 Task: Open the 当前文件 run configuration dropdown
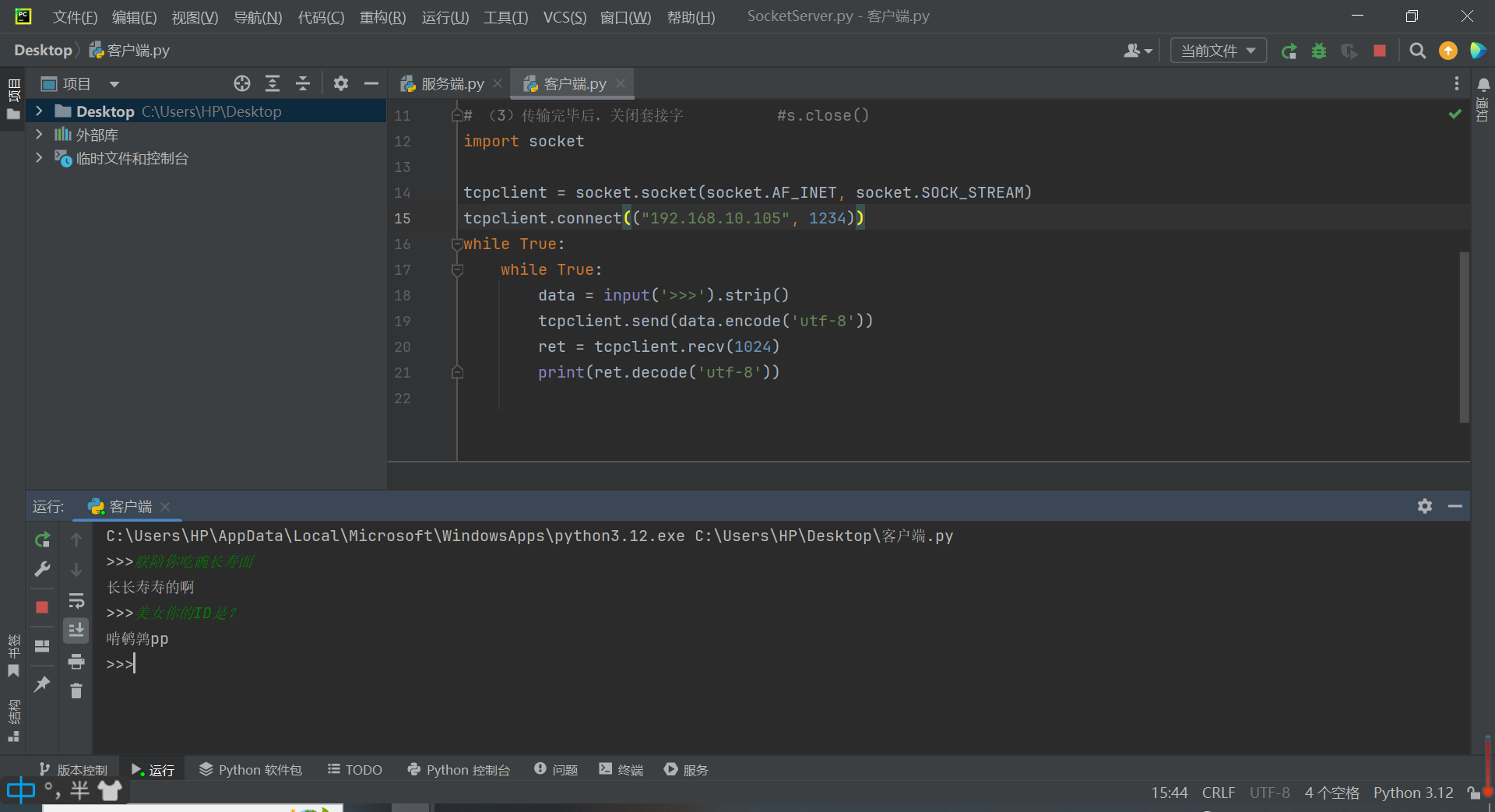1219,51
